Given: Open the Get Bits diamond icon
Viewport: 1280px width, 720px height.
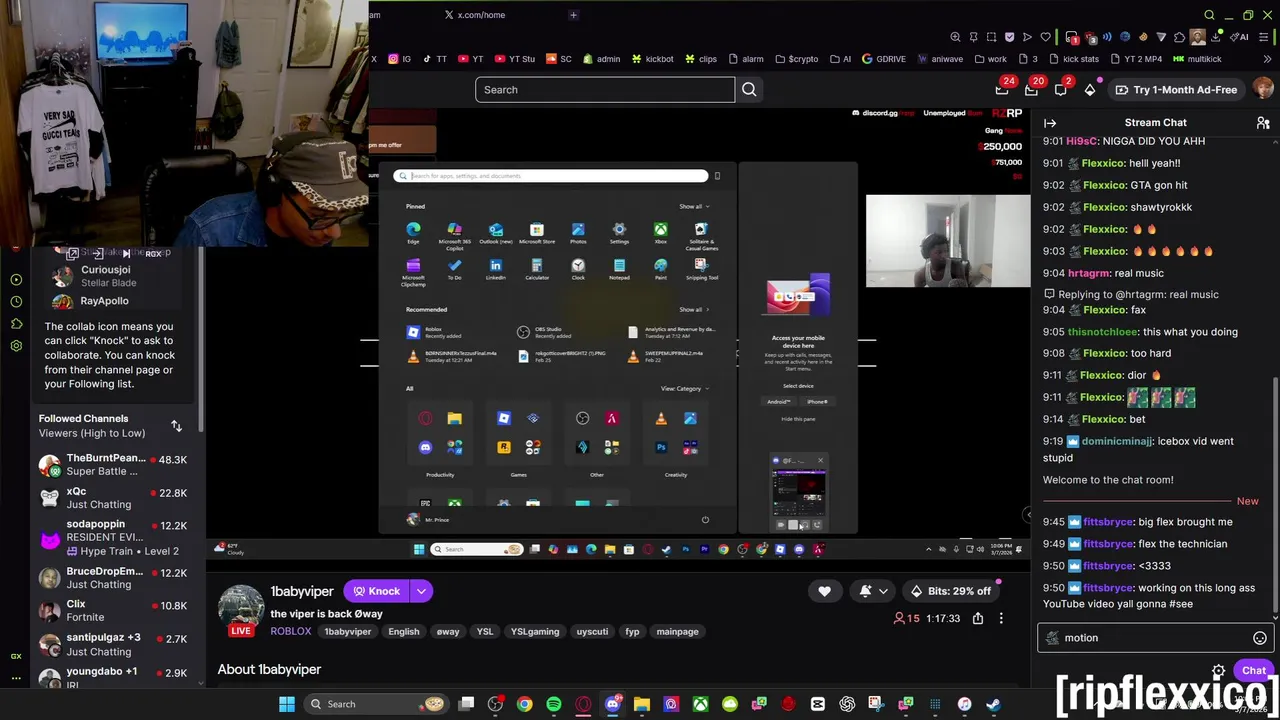Looking at the screenshot, I should click(x=1090, y=90).
